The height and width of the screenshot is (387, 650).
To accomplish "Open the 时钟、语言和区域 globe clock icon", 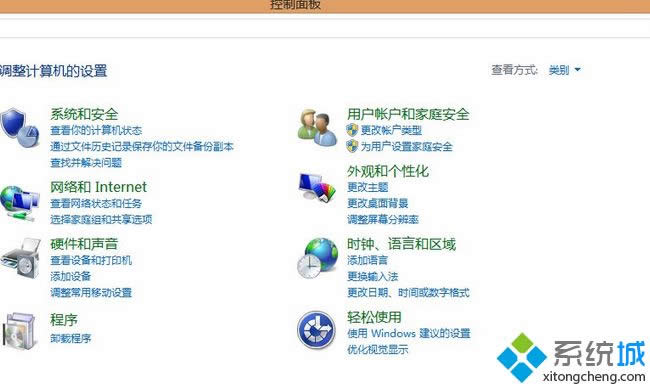I will click(318, 258).
